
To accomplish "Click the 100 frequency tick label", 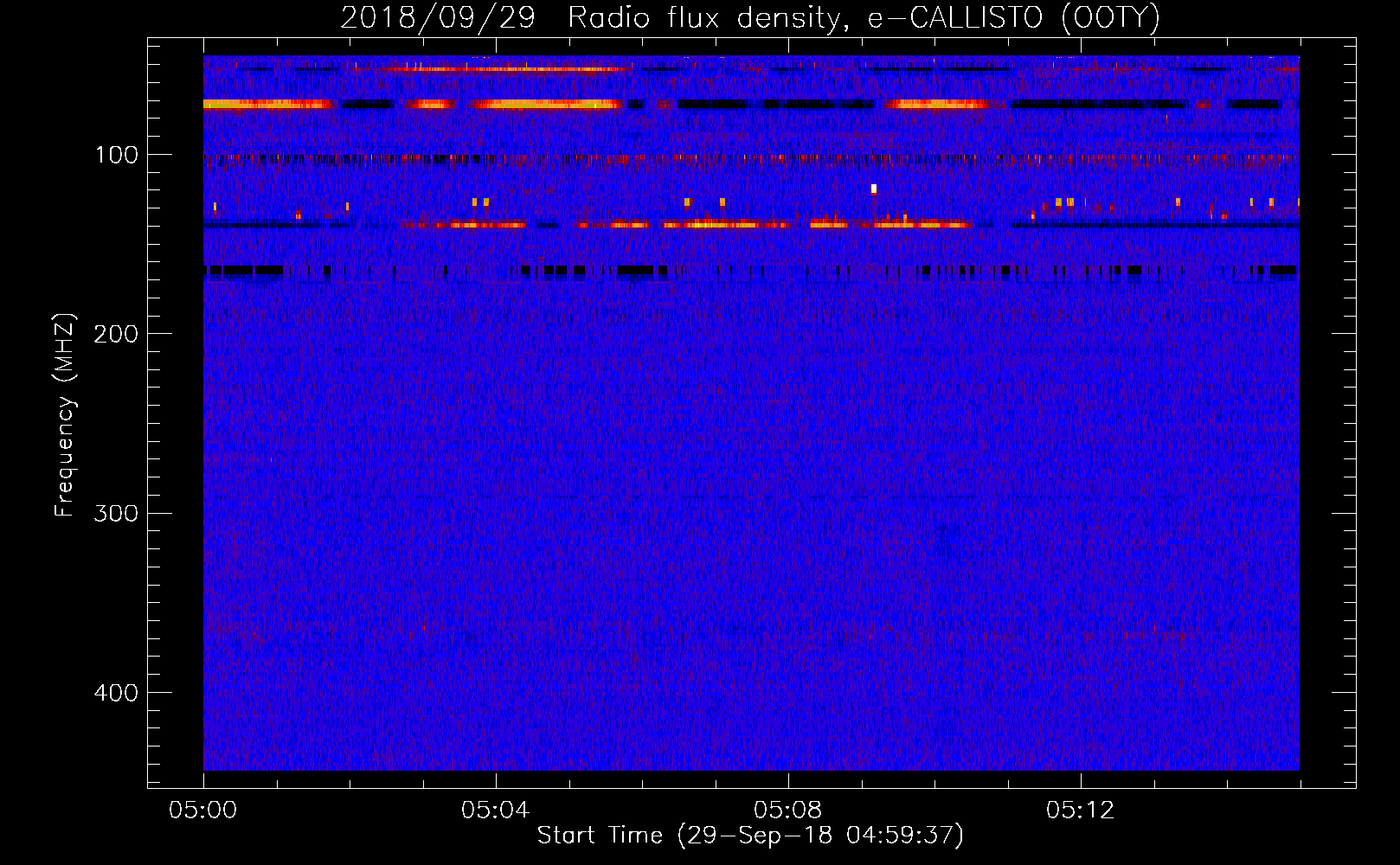I will click(x=117, y=155).
